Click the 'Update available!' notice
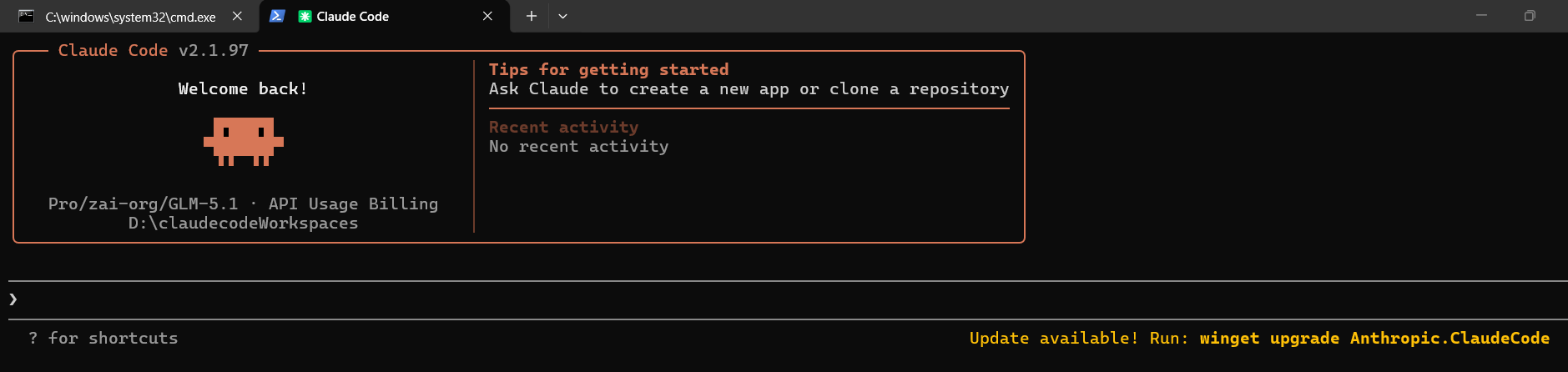The image size is (1568, 372). tap(1053, 338)
